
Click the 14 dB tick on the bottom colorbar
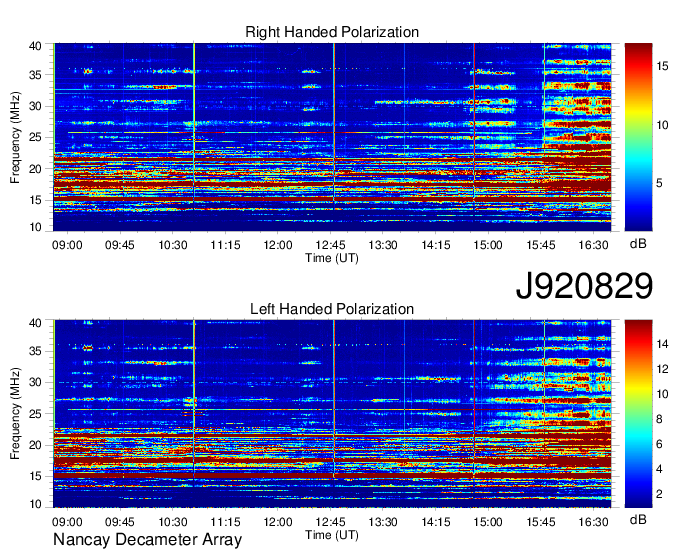[x=662, y=344]
